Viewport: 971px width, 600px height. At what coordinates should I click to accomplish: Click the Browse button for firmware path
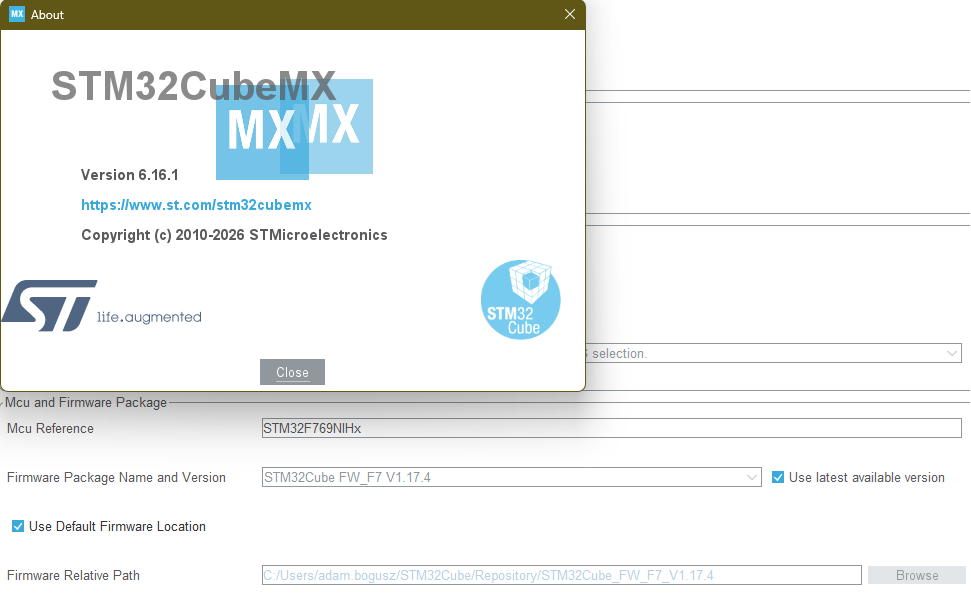coord(915,575)
